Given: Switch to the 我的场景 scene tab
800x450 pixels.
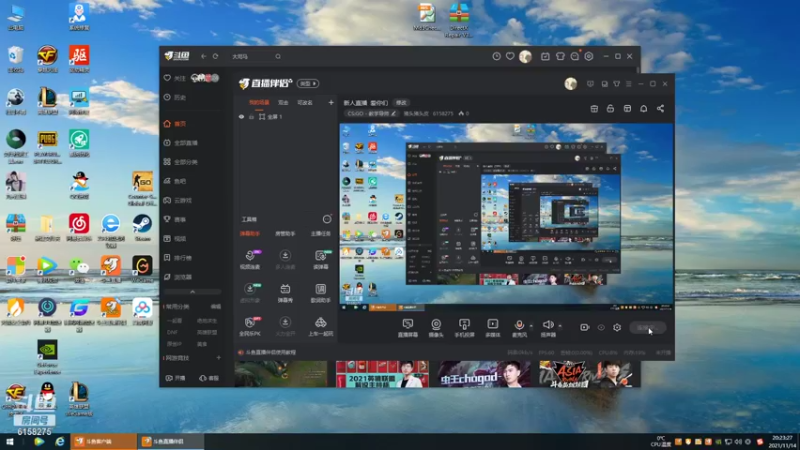Looking at the screenshot, I should tap(259, 103).
